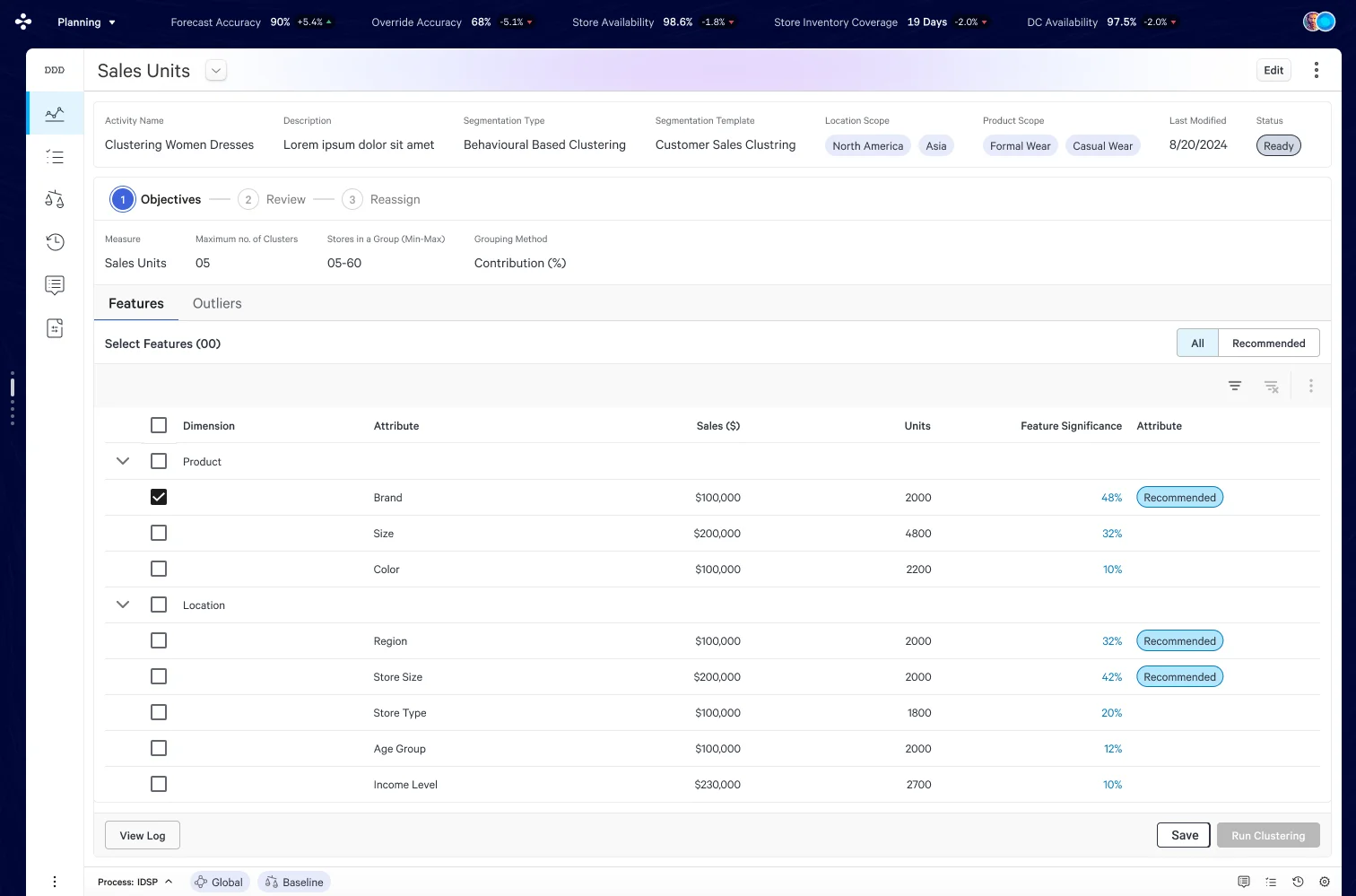Viewport: 1356px width, 896px height.
Task: Click the filter icon above the table
Action: [x=1235, y=386]
